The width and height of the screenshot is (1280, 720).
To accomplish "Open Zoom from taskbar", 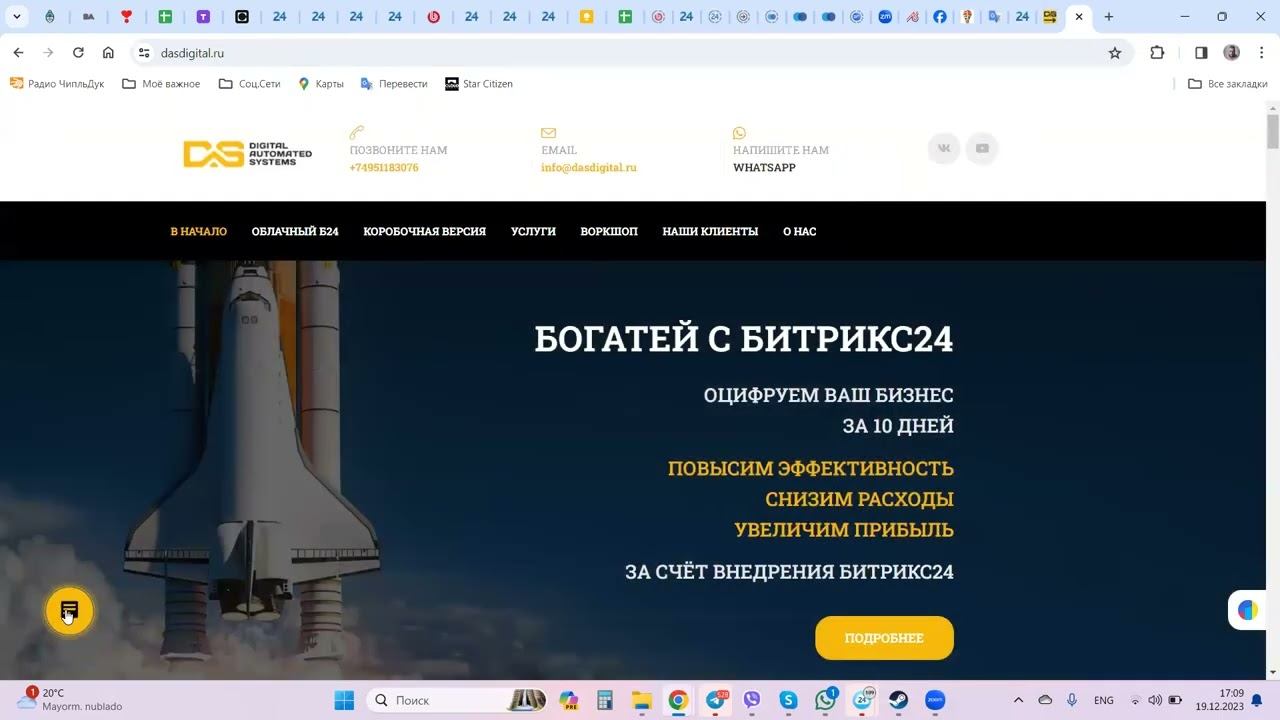I will pos(935,700).
